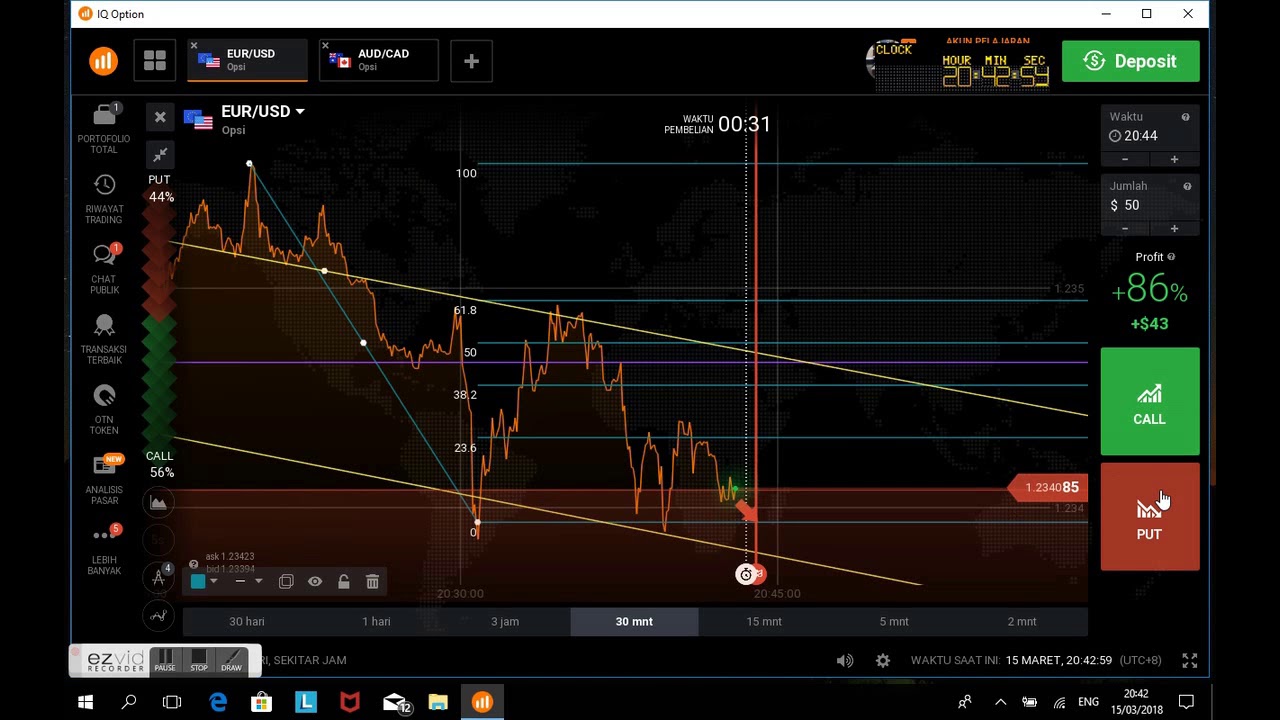Open candle interval 5s button
Viewport: 1280px width, 720px height.
tap(159, 540)
